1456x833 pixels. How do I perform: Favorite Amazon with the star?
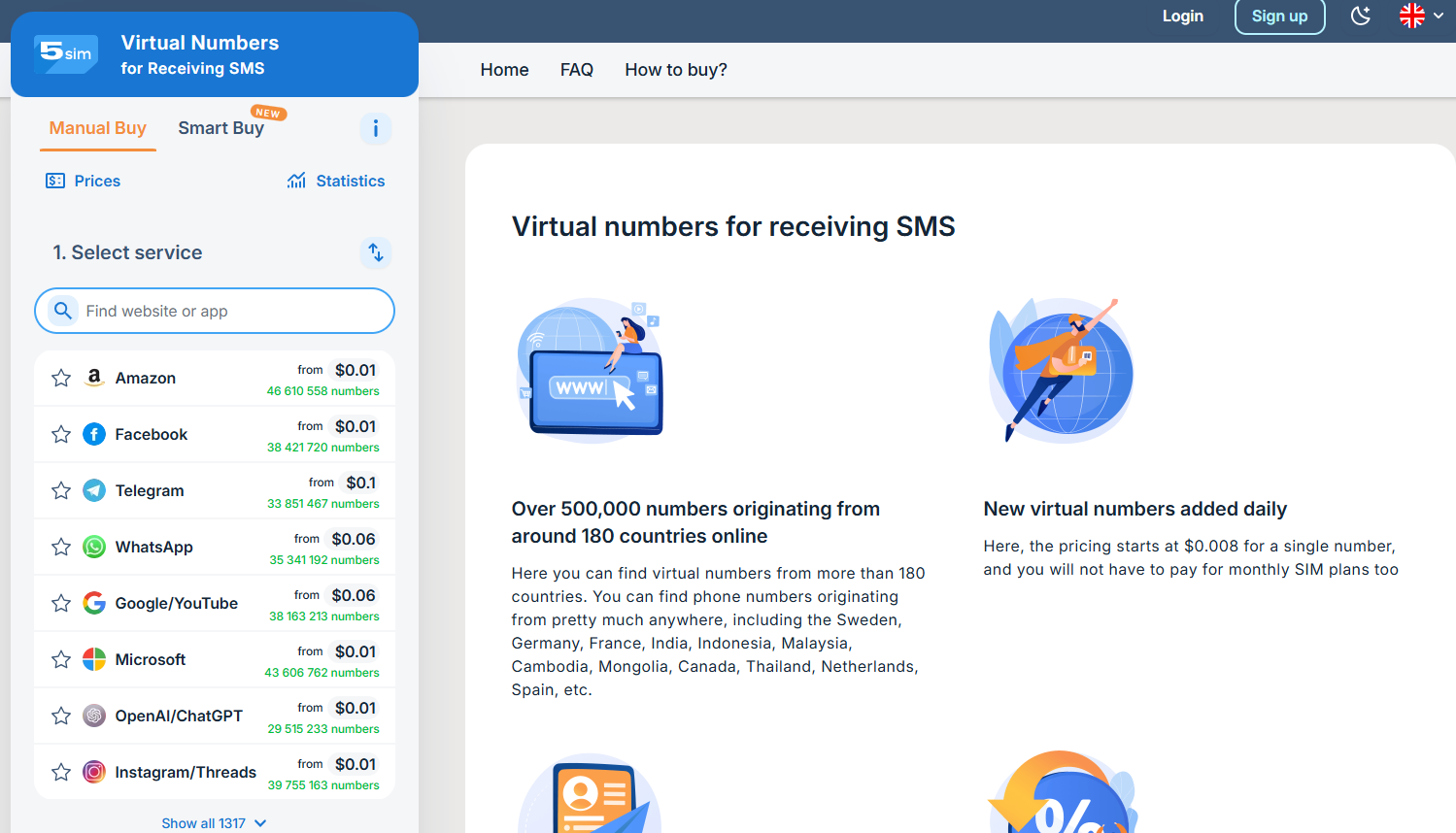[x=61, y=378]
